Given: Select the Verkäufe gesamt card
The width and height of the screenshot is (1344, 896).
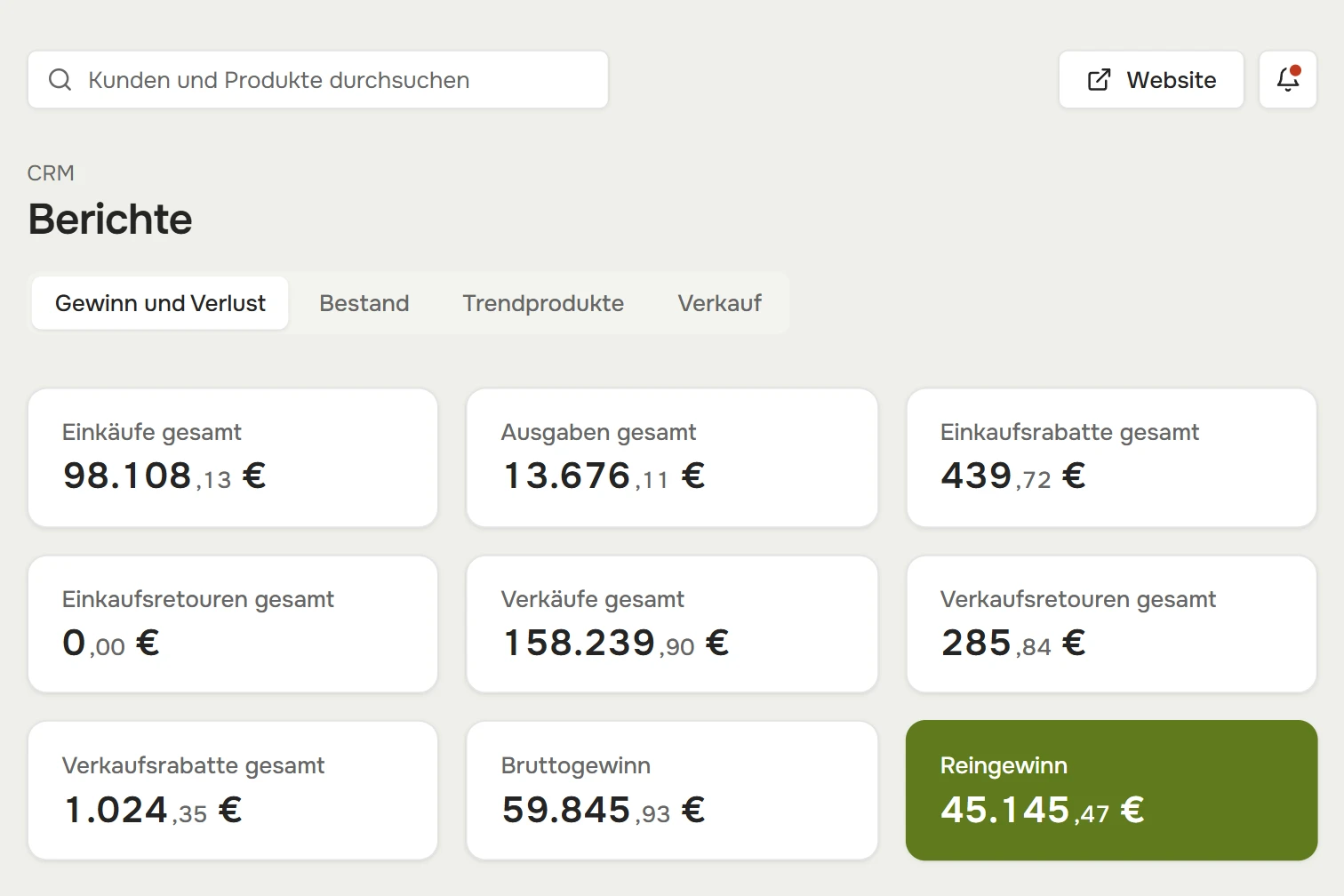Looking at the screenshot, I should point(672,624).
